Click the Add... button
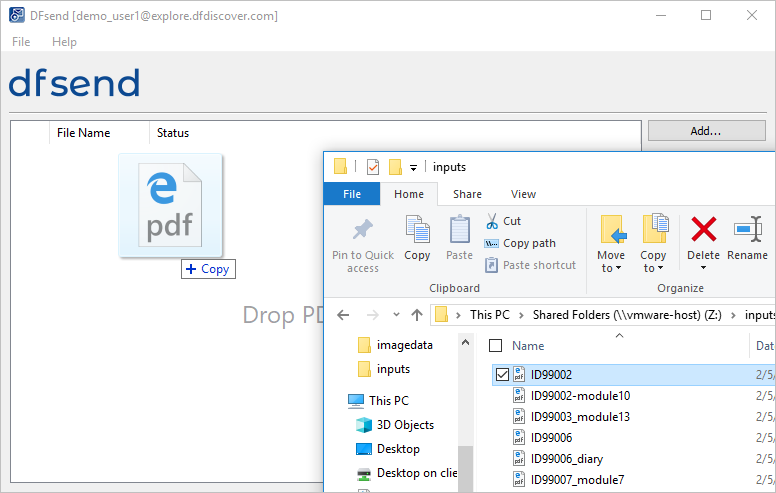The height and width of the screenshot is (493, 776). [x=707, y=131]
